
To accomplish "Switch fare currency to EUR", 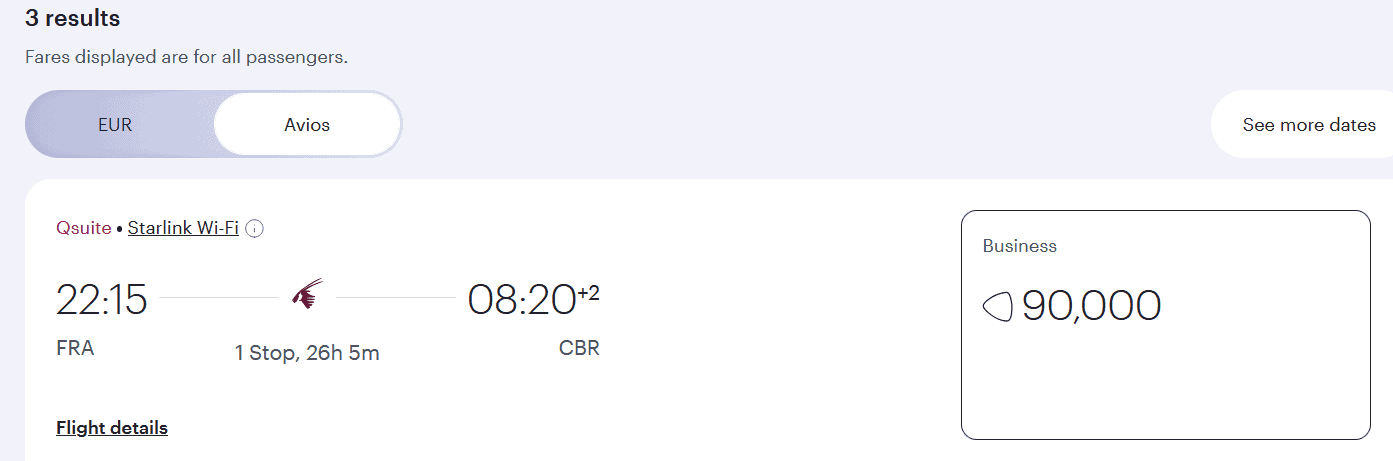I will click(115, 125).
